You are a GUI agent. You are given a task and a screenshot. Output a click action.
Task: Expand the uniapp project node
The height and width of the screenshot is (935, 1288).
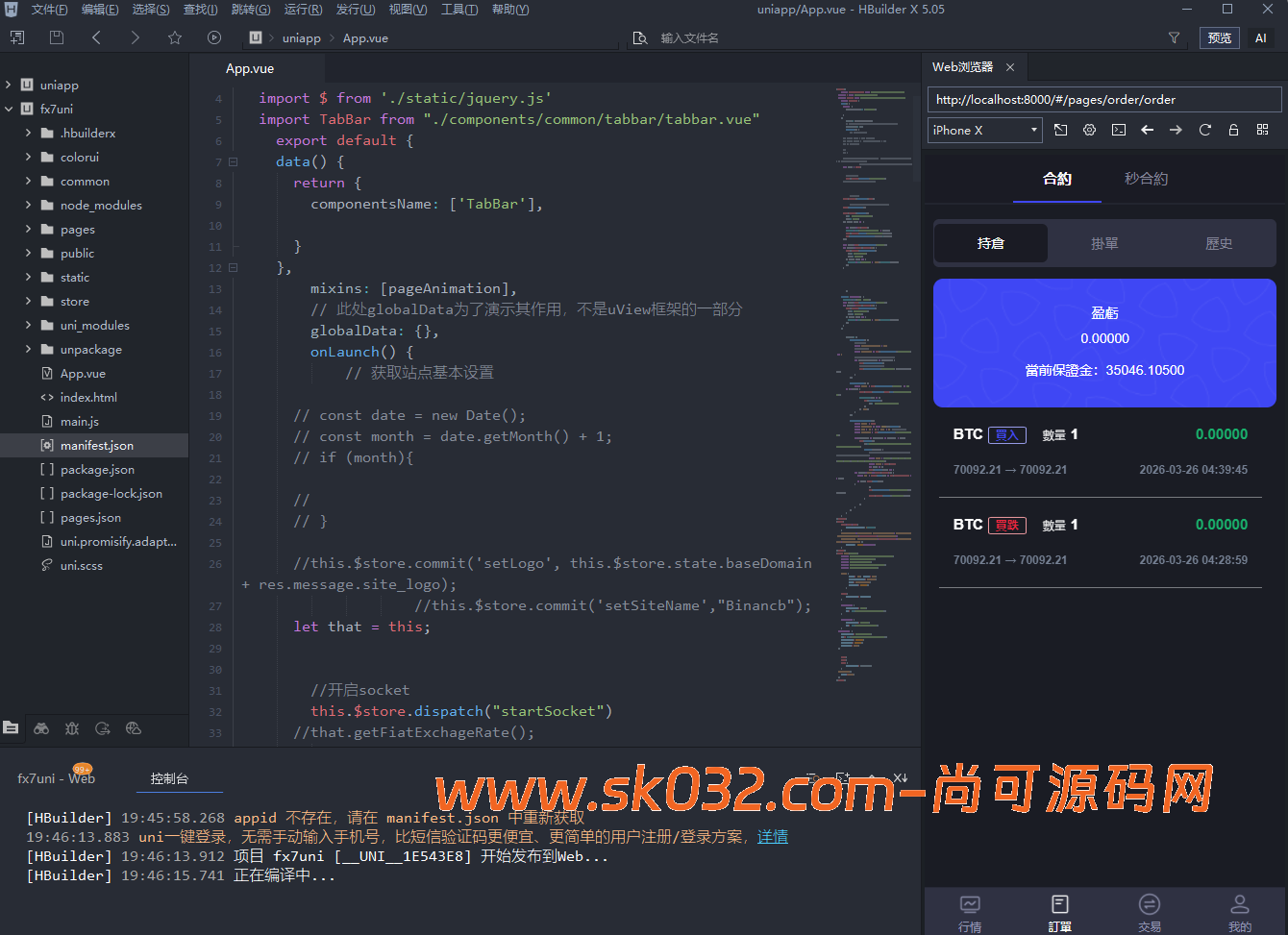[9, 86]
